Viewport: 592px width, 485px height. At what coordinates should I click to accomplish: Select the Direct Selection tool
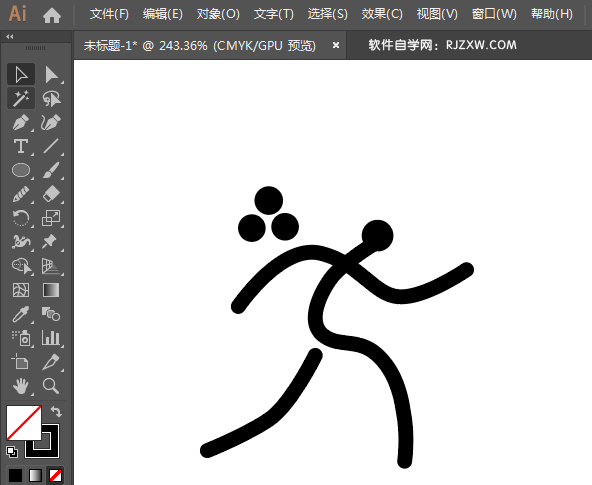tap(51, 74)
